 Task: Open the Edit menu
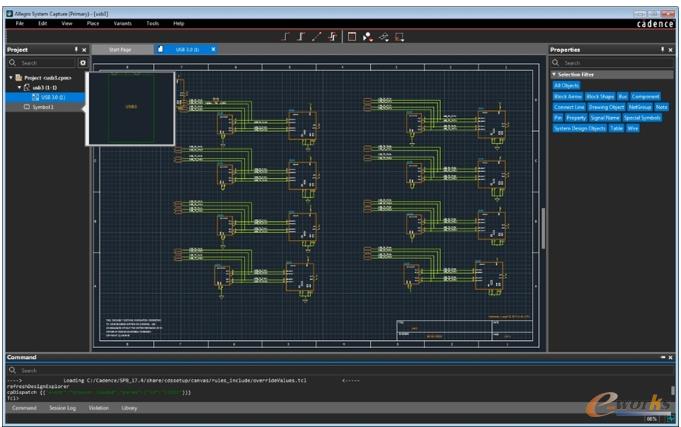click(x=43, y=23)
